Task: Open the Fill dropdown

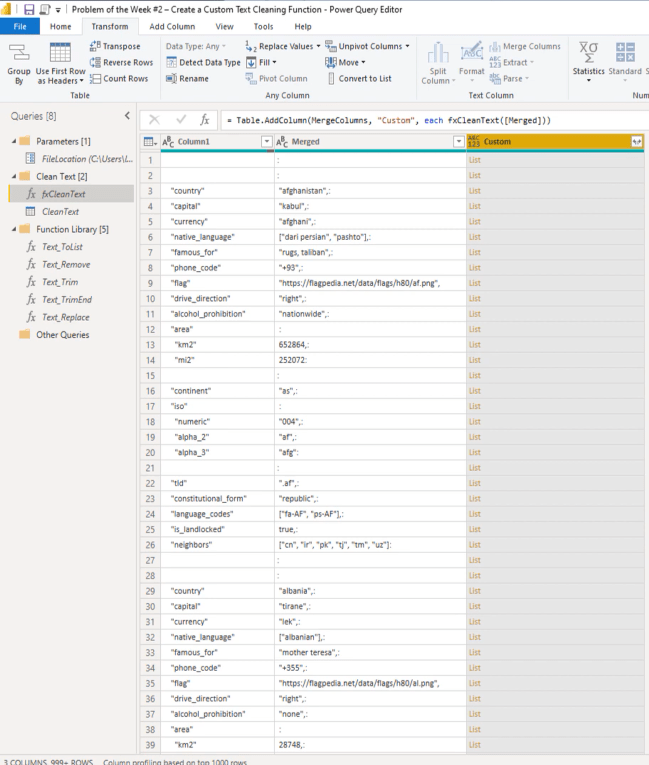Action: pos(261,62)
